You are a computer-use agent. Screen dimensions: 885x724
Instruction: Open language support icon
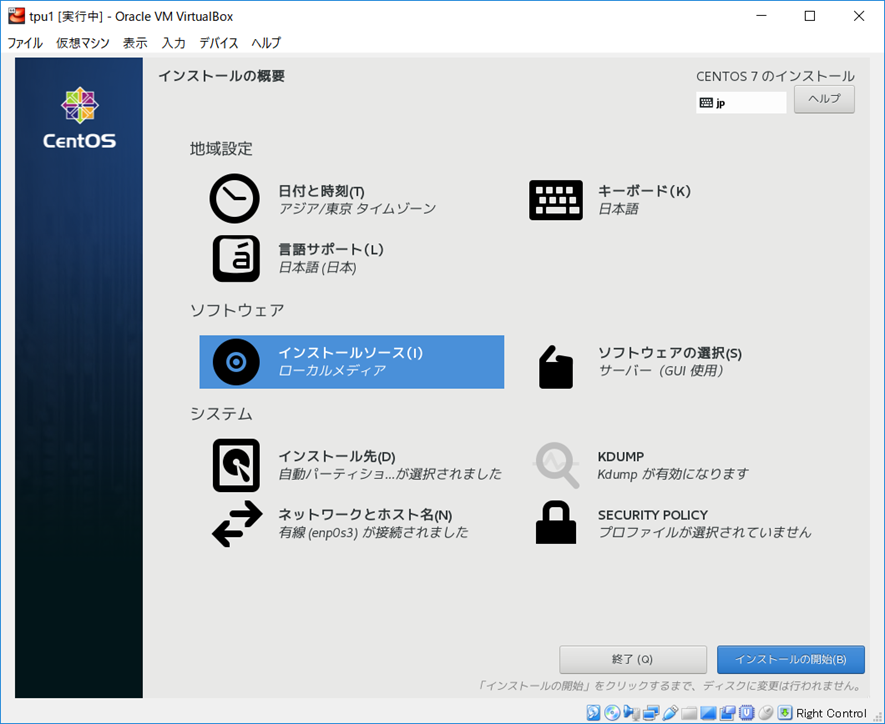click(236, 258)
